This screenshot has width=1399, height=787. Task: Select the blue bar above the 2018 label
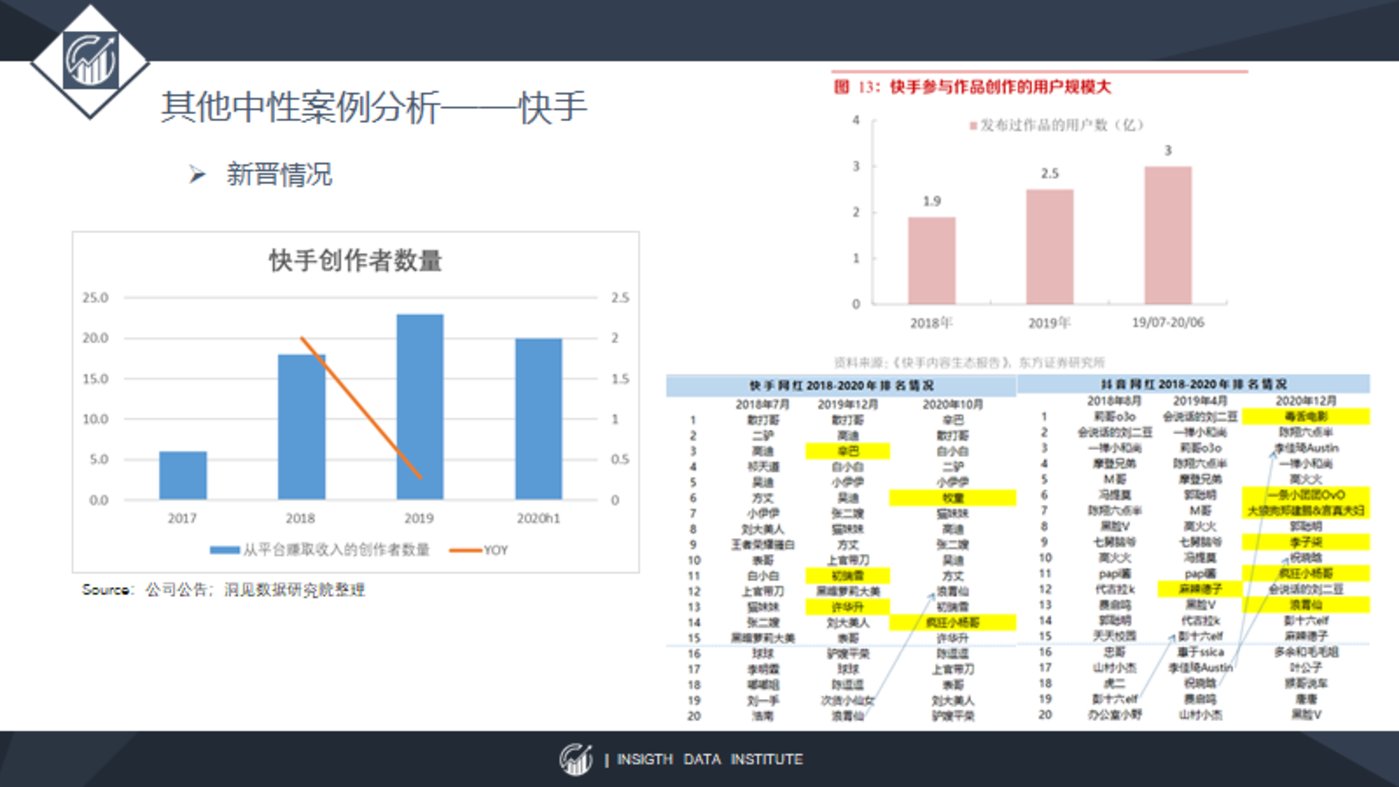(x=301, y=427)
